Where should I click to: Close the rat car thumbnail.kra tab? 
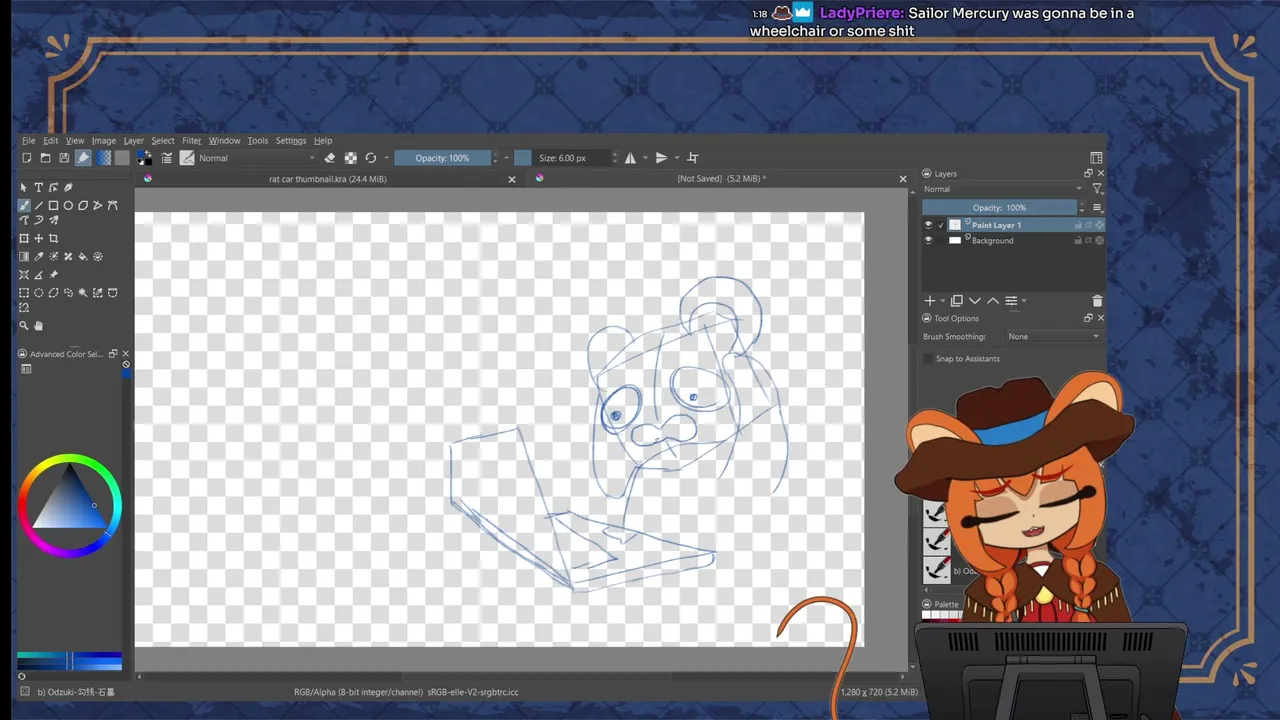coord(512,179)
